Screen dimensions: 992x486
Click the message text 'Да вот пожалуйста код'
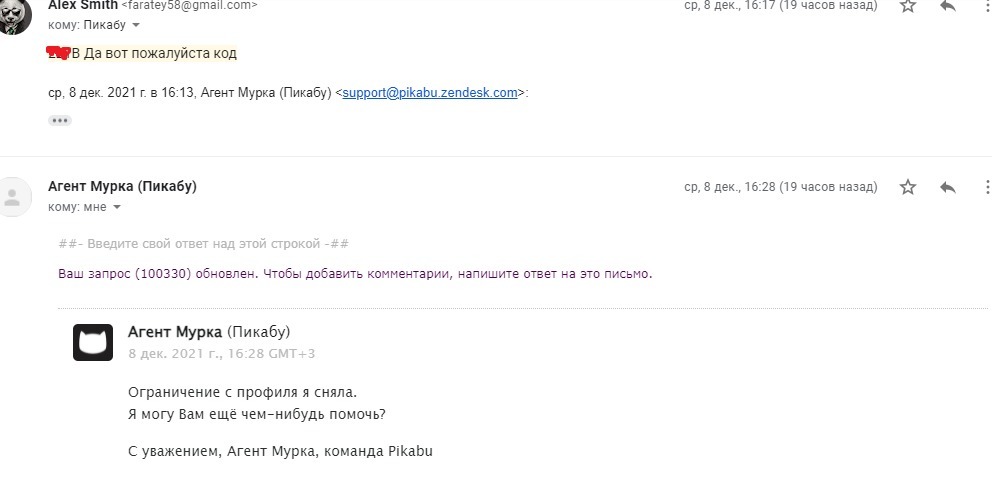160,53
